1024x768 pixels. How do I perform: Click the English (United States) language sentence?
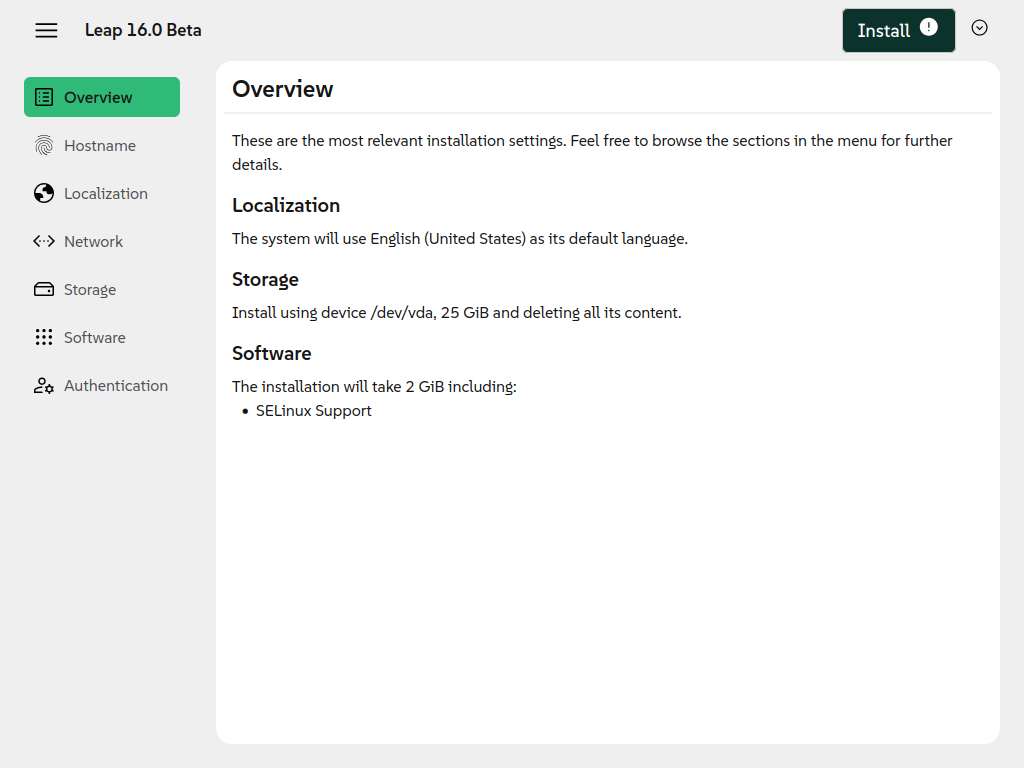click(460, 239)
